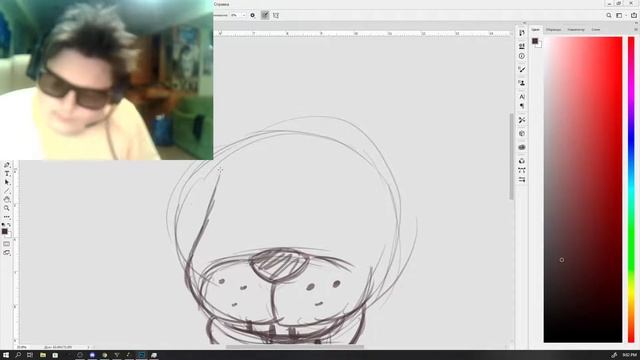
Task: Switch to the Образцы tab
Action: click(553, 29)
